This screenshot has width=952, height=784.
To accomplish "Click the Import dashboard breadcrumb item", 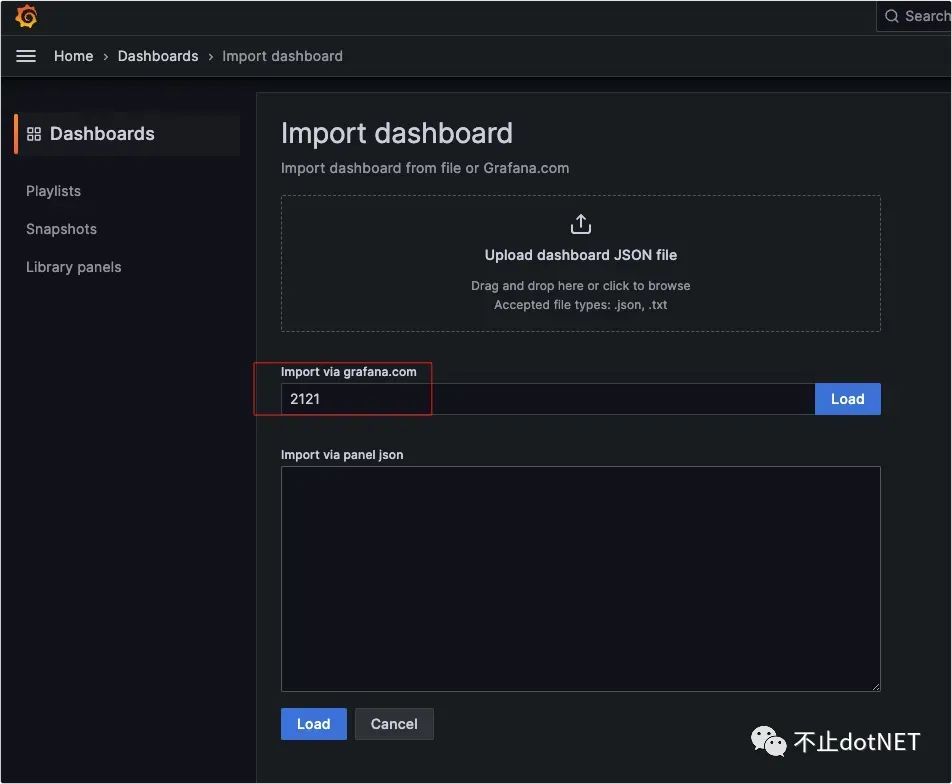I will [x=282, y=56].
